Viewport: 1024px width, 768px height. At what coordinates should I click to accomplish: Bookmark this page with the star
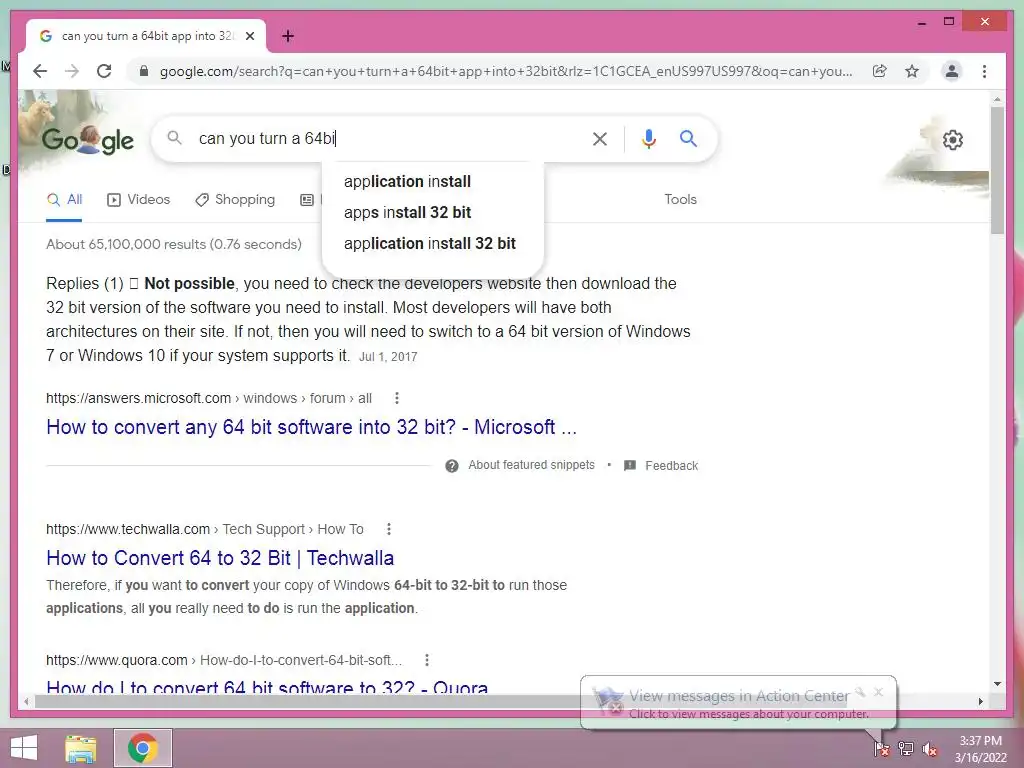[x=912, y=71]
